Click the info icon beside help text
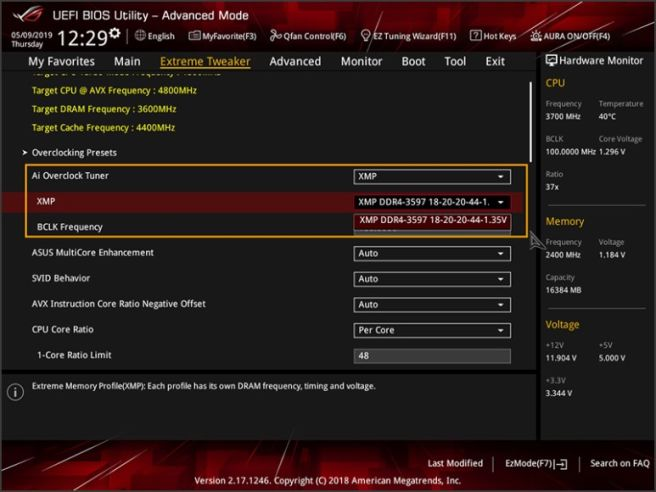656x492 pixels. [x=15, y=392]
